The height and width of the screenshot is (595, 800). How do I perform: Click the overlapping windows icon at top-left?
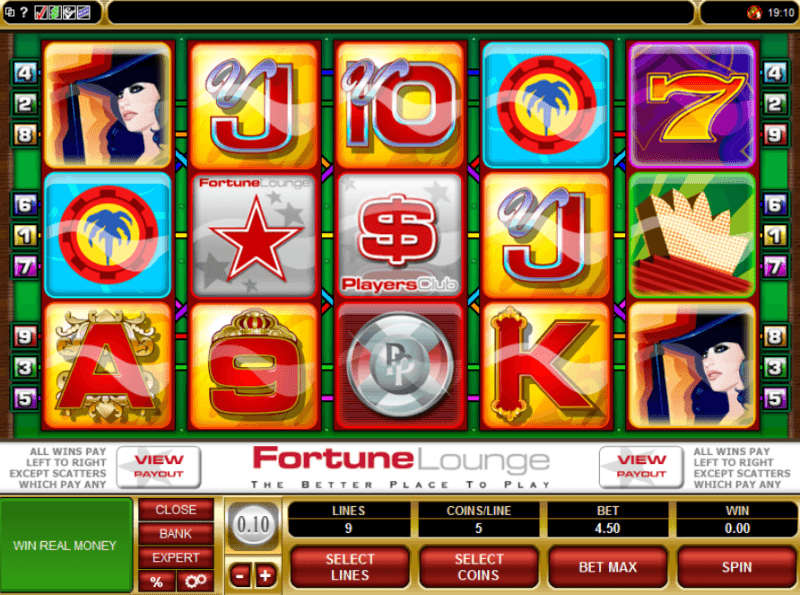coord(9,12)
